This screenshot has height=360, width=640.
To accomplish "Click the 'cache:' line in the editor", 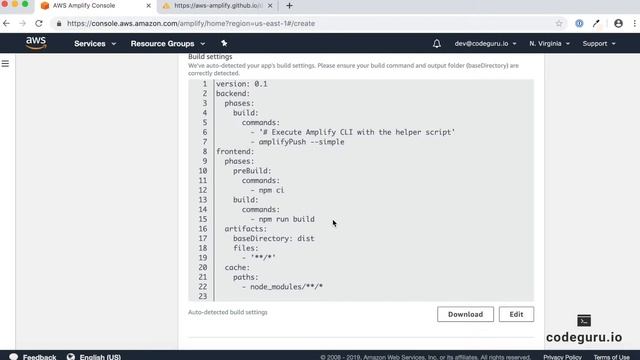I will (x=237, y=268).
